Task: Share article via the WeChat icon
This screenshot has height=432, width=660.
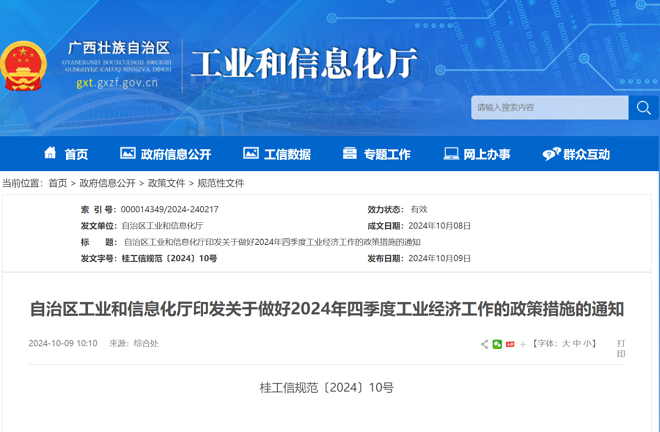Action: pyautogui.click(x=497, y=344)
